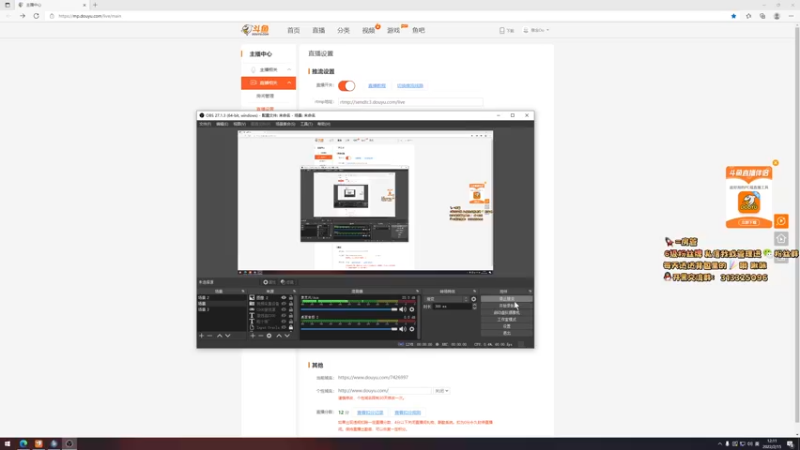This screenshot has height=450, width=800.
Task: Click the 场景集合 menu in the OBS menu bar
Action: (x=285, y=124)
